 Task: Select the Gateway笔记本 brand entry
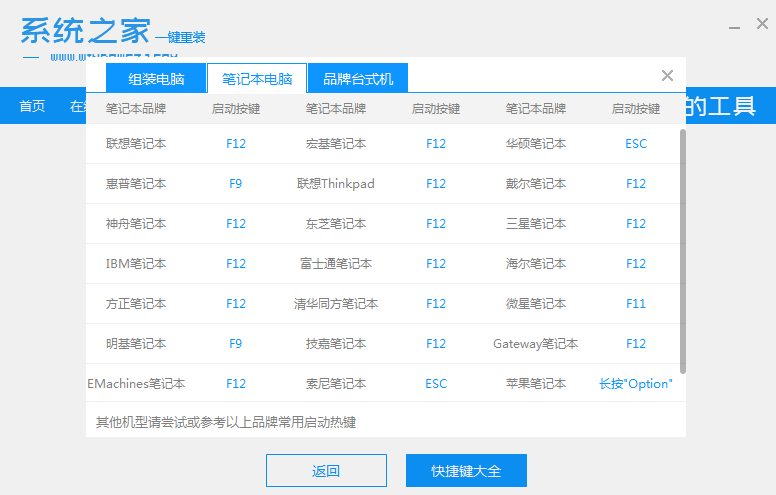[536, 344]
